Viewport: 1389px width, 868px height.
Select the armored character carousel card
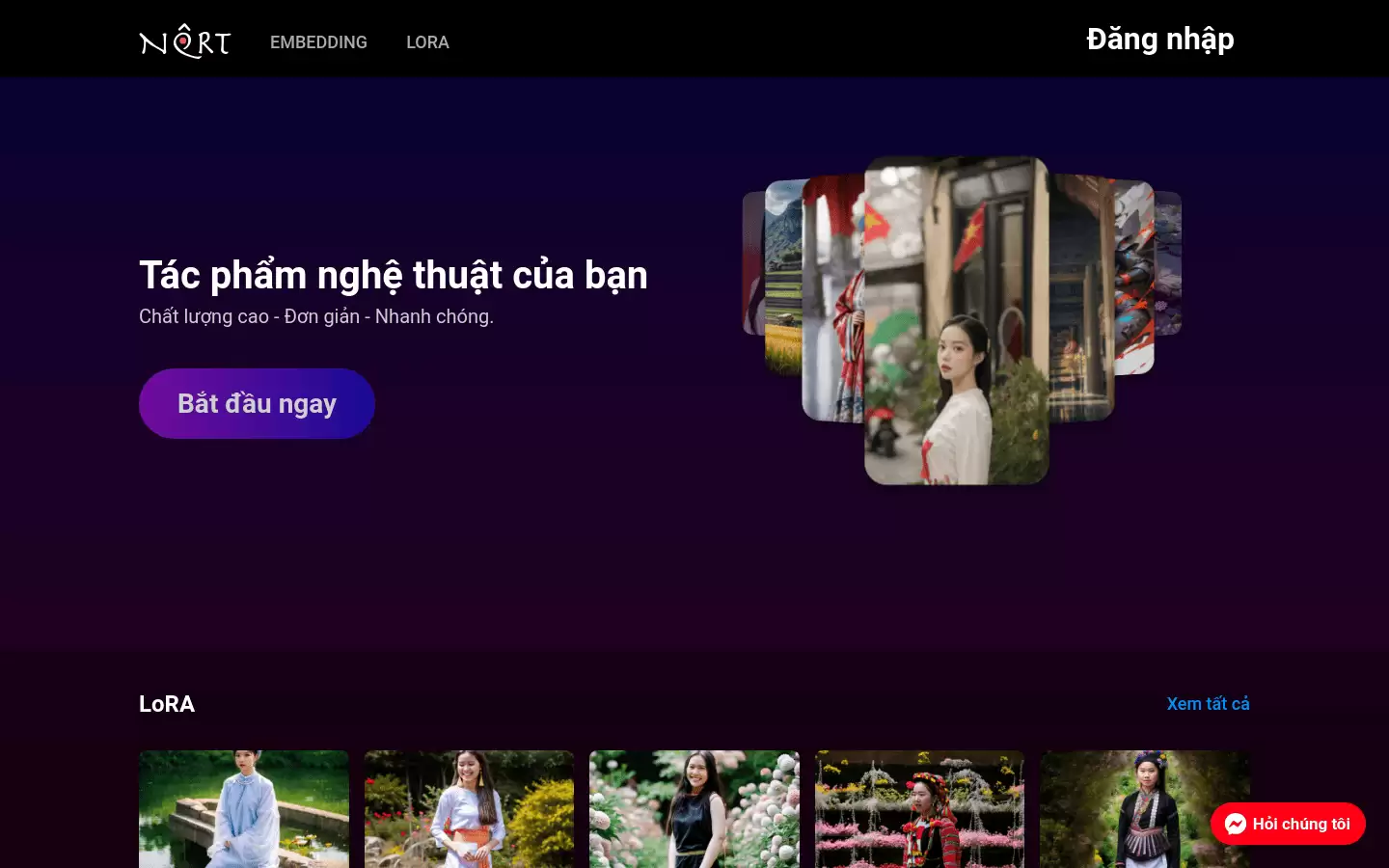[x=1134, y=278]
